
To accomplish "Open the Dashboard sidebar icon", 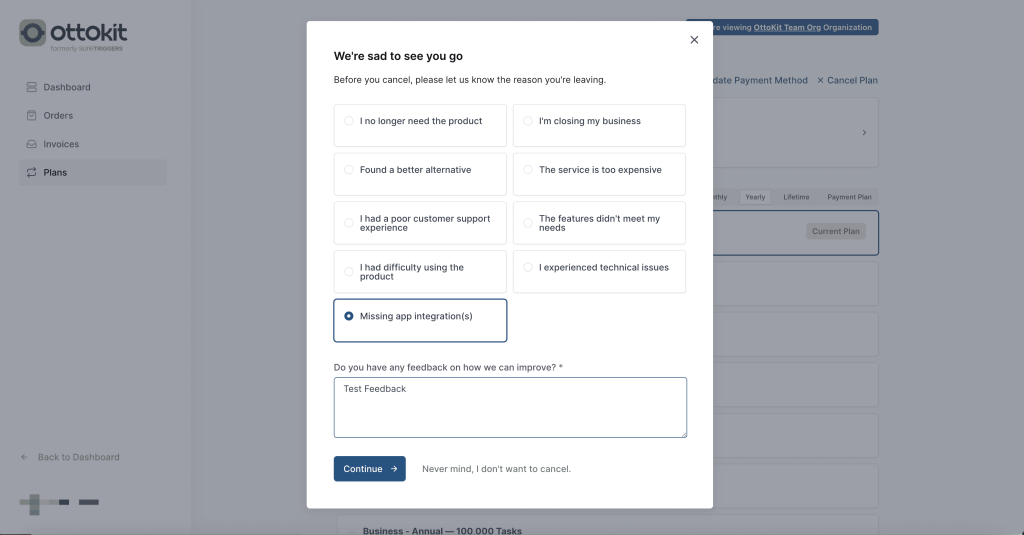I will pos(32,87).
